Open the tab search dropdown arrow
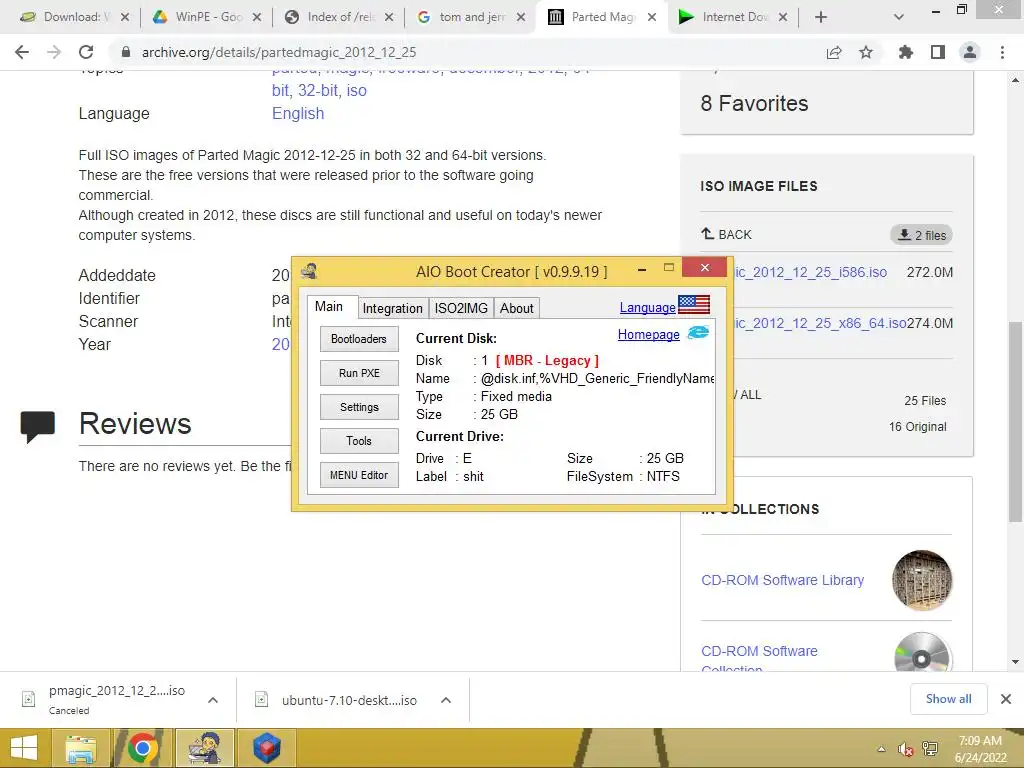This screenshot has height=768, width=1024. [x=899, y=17]
